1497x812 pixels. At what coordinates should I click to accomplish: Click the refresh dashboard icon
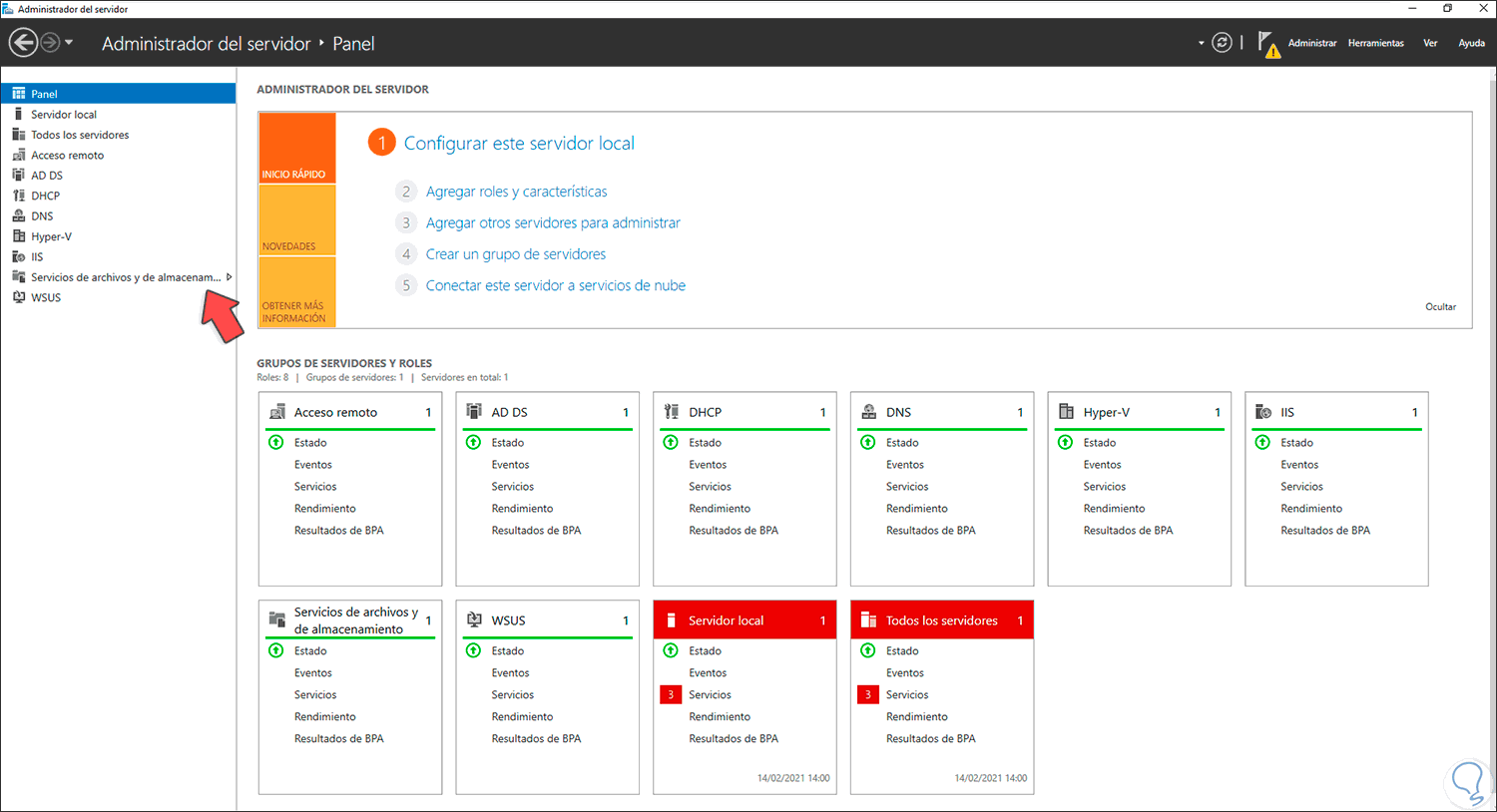point(1222,43)
